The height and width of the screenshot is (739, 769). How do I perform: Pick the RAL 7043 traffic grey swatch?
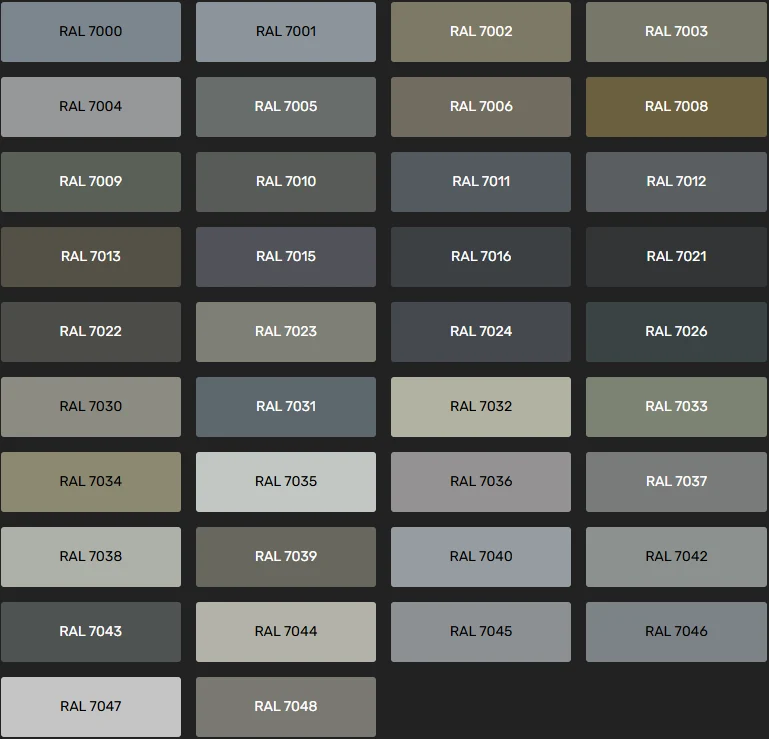91,632
